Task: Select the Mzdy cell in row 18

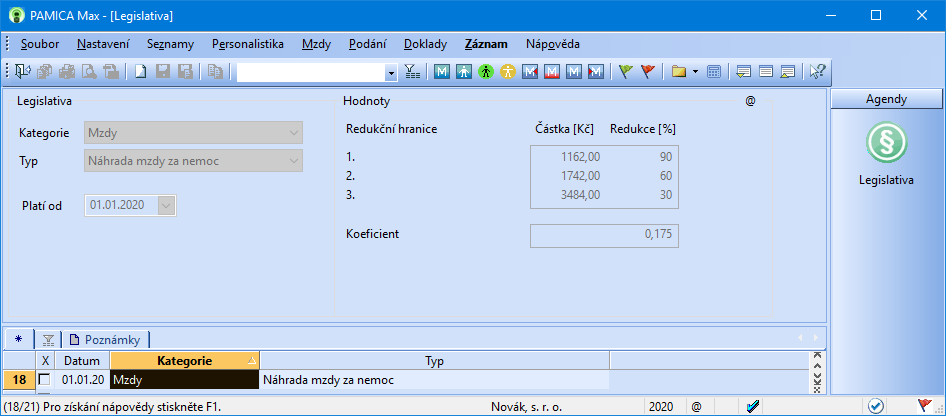Action: click(185, 380)
